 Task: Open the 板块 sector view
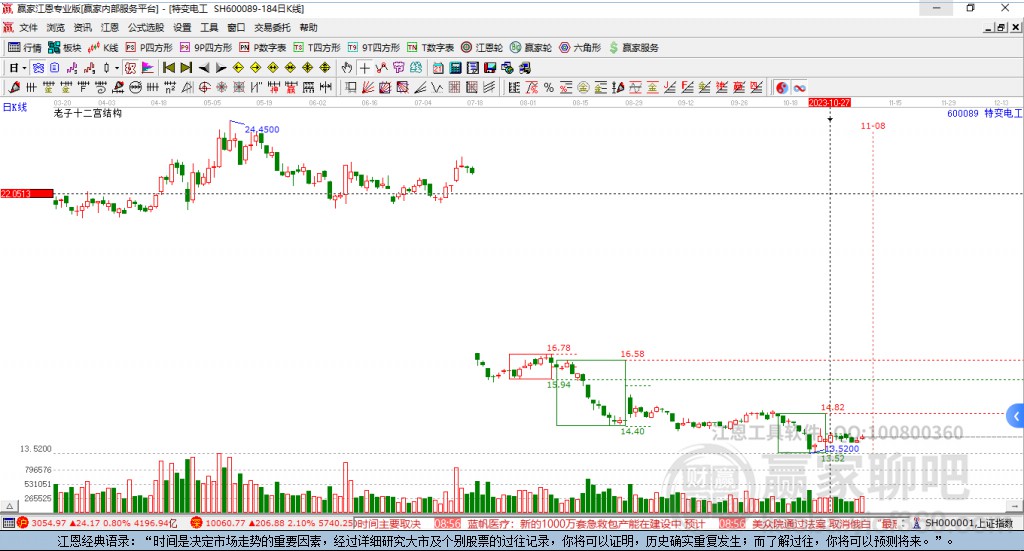click(x=65, y=48)
